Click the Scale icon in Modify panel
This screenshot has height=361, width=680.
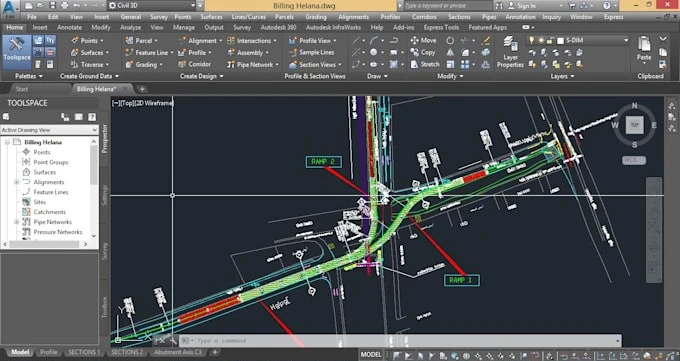450,64
